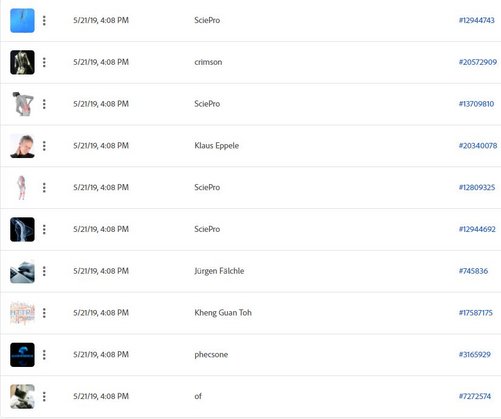
Task: Open the three-dot menu for asset #7272574
Action: [44, 397]
